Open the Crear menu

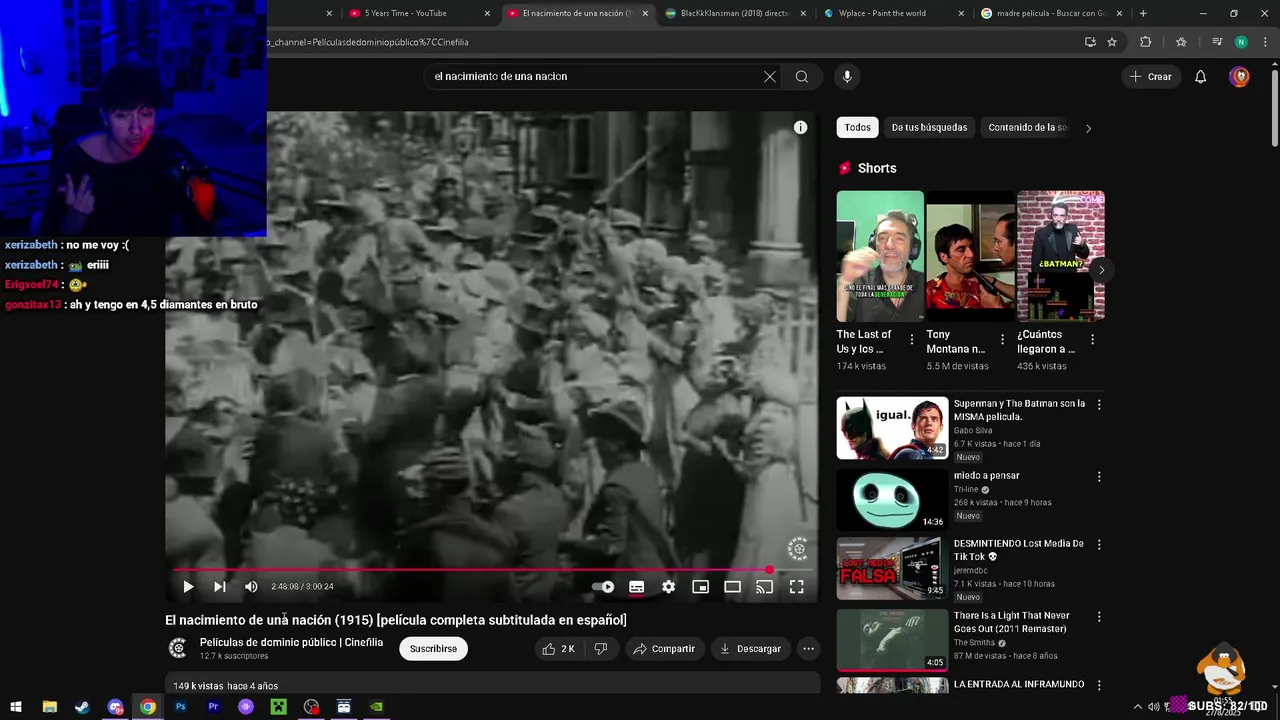[1150, 77]
